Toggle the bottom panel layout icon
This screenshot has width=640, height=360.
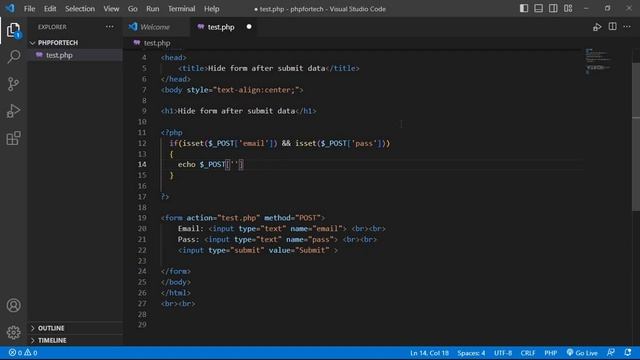[x=539, y=8]
